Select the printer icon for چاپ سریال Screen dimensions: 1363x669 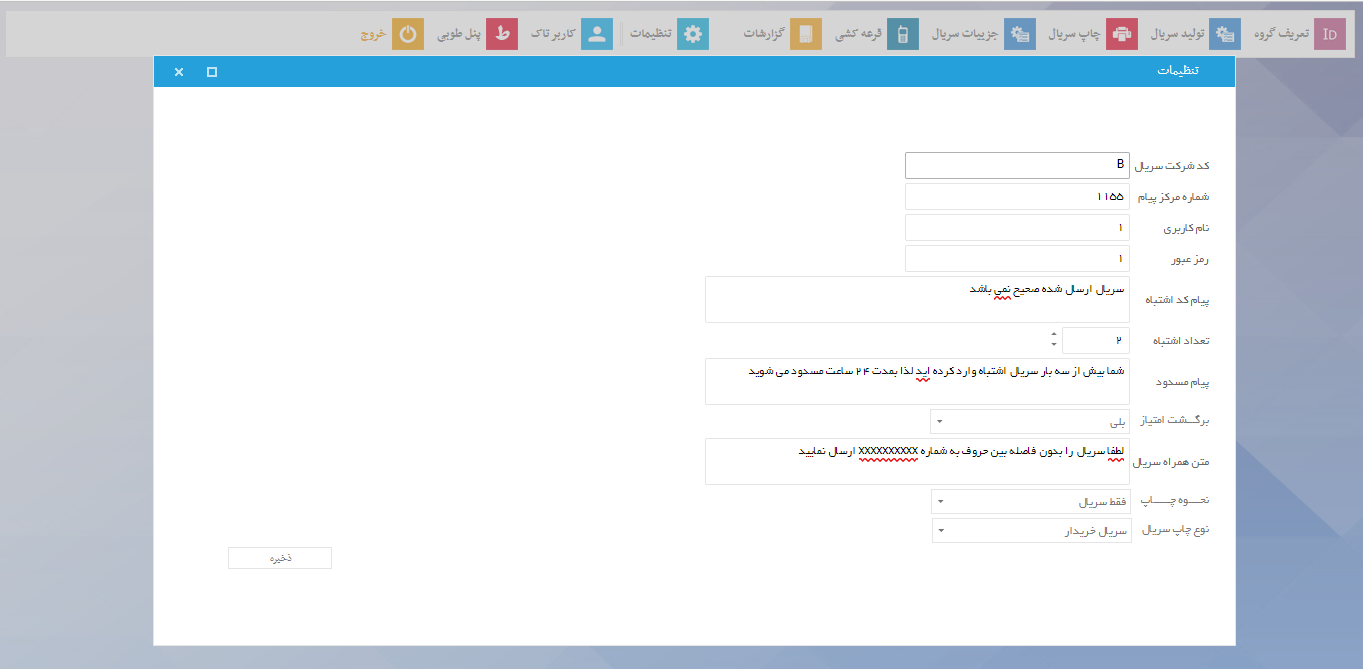[x=1122, y=34]
